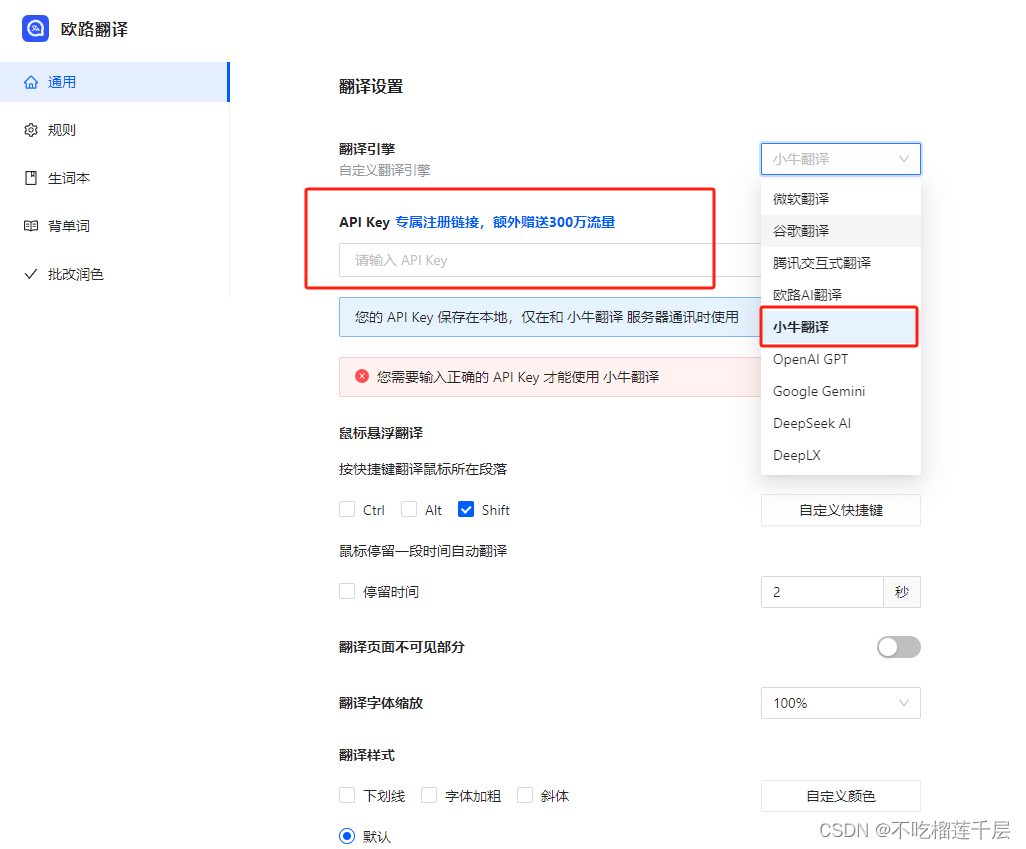Enable the 下划线 style checkbox
Screen dimensions: 1026x849
347,795
